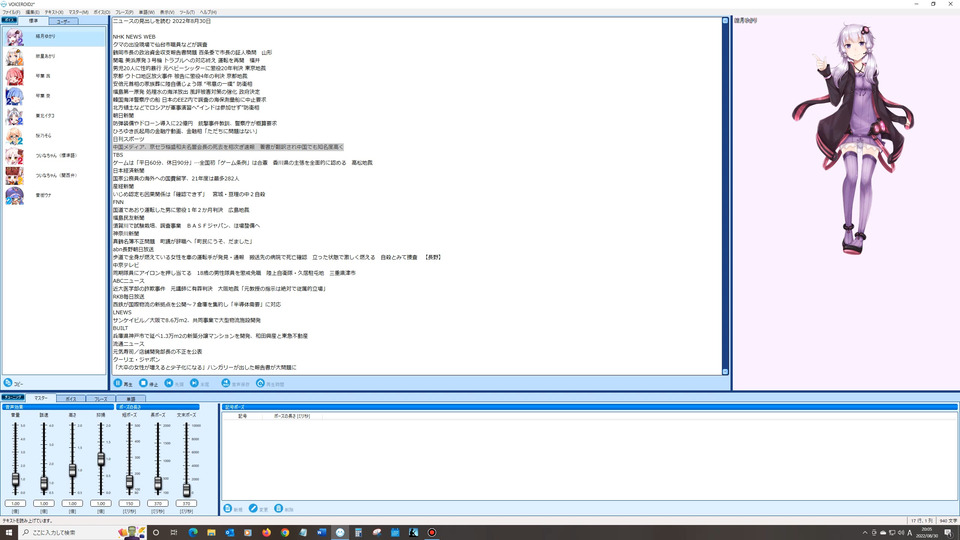Image resolution: width=960 pixels, height=540 pixels.
Task: Open the 編集(E) menu
Action: [32, 12]
